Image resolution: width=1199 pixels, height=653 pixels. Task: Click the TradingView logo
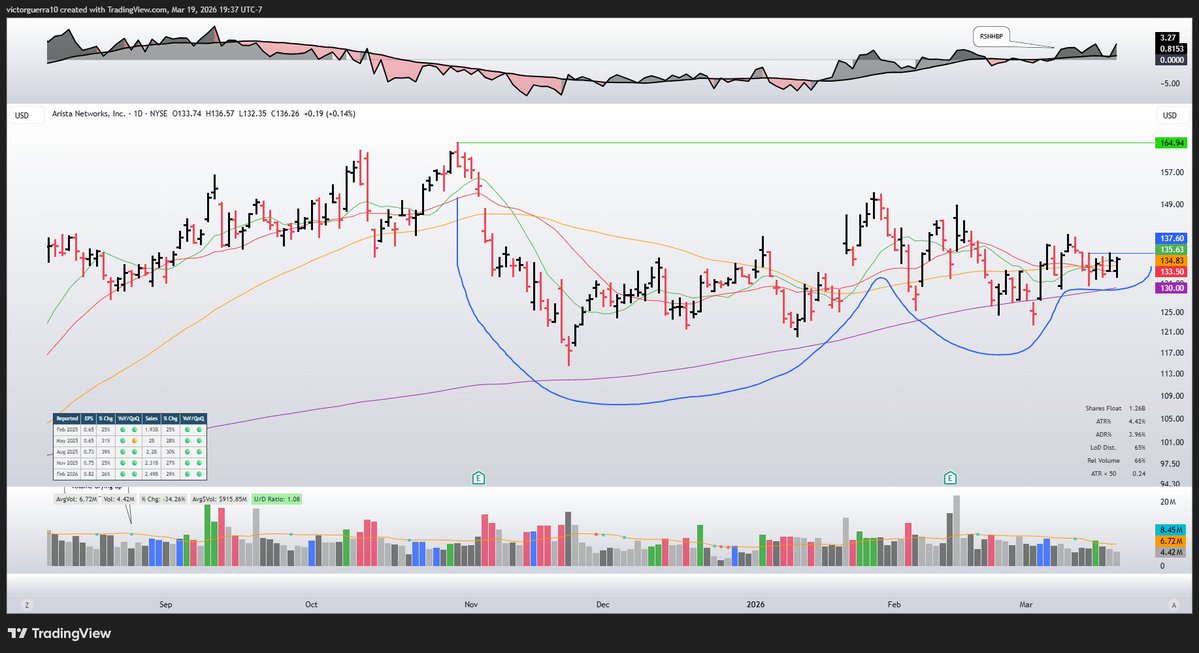tap(60, 633)
